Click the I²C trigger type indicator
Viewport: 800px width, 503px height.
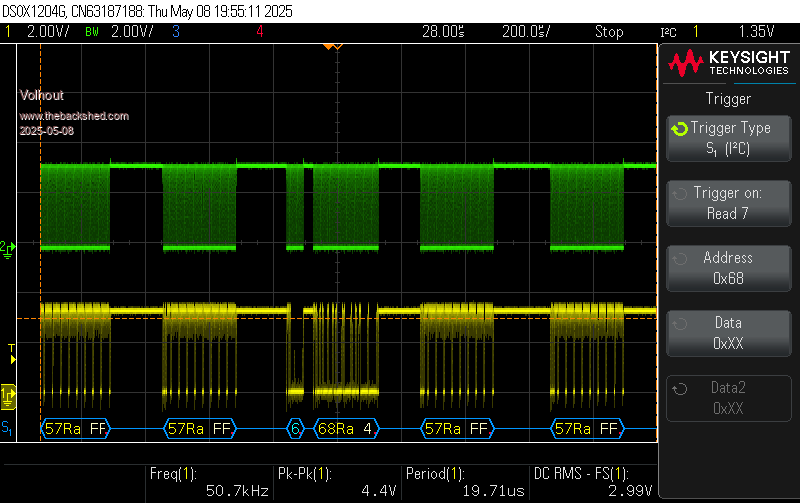[x=668, y=32]
